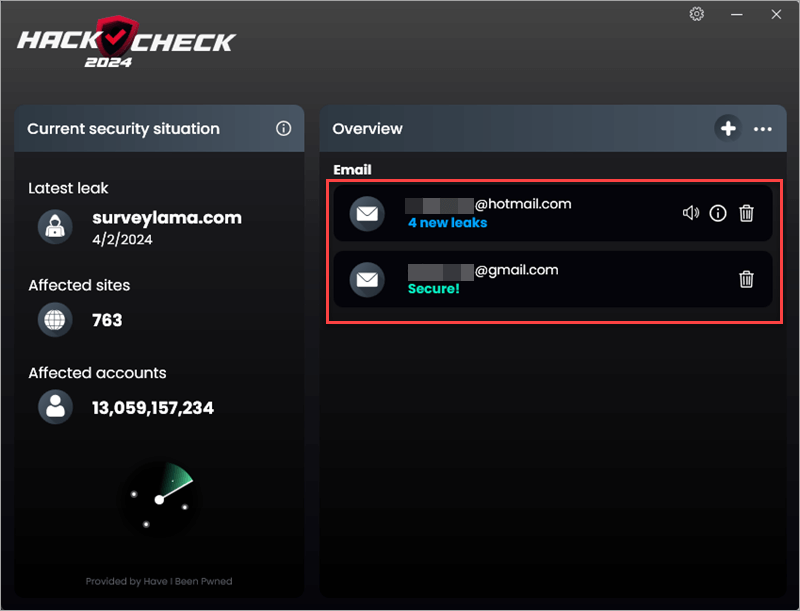Screen dimensions: 800x611
Task: Click the 'Affected sites' label
Action: pos(79,285)
